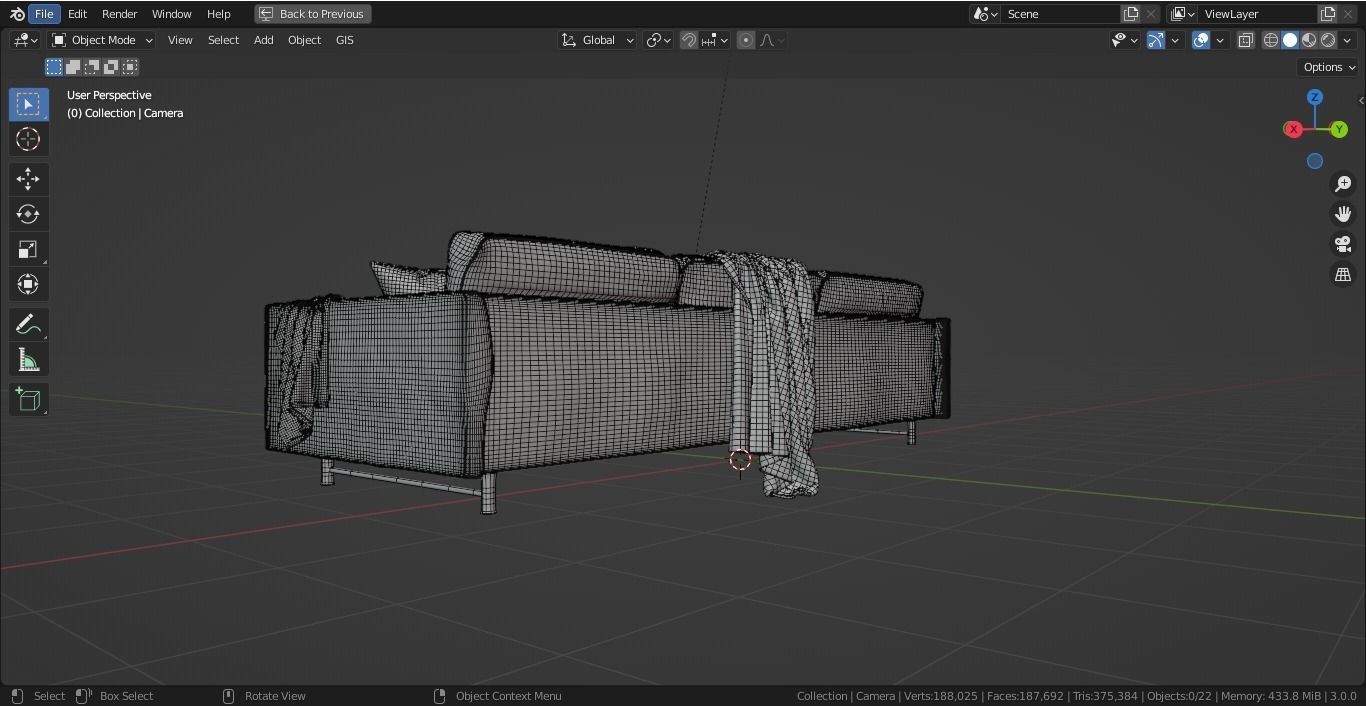Toggle show gizmo button
1366x706 pixels.
click(x=1156, y=40)
